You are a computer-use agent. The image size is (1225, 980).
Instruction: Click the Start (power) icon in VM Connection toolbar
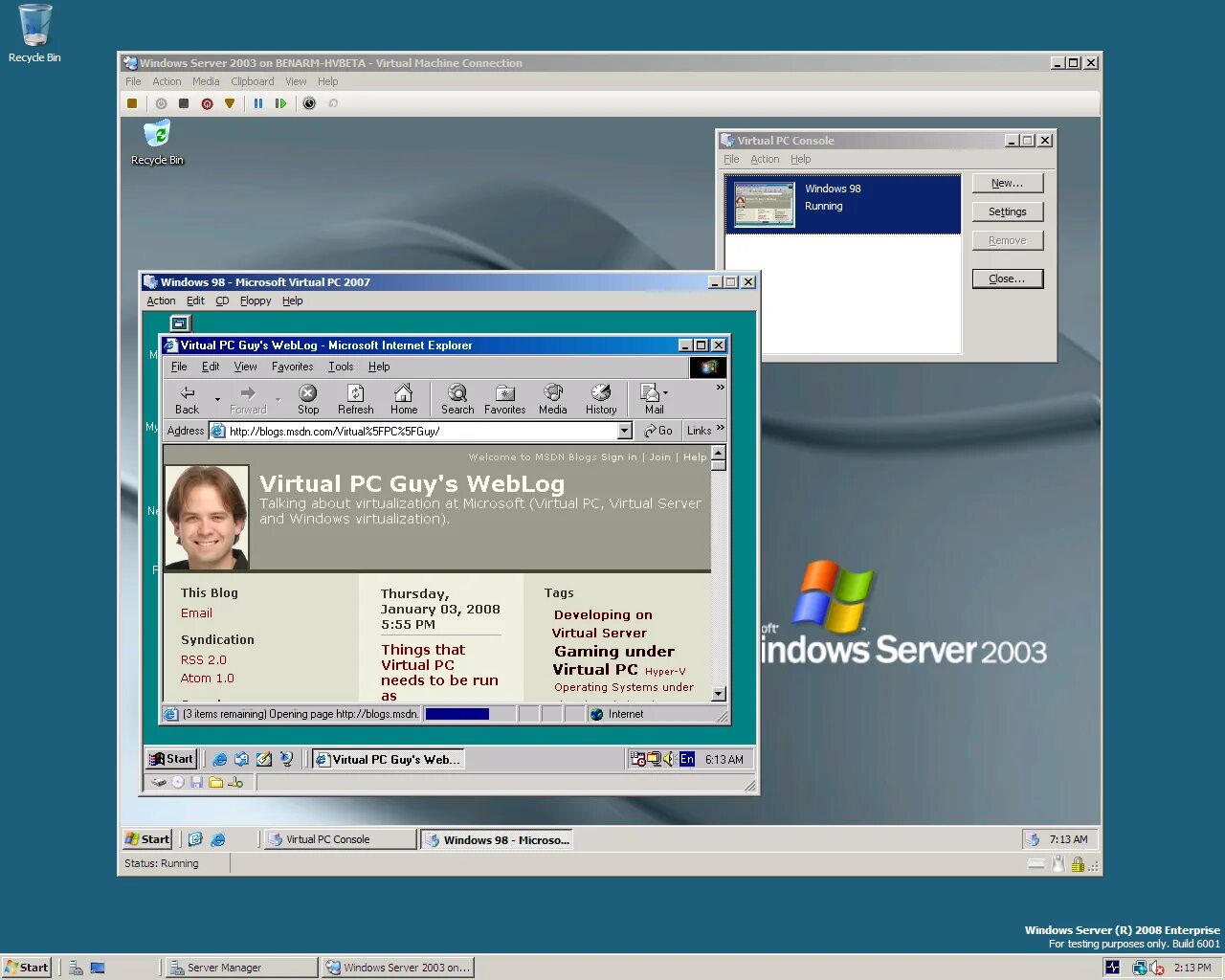161,103
